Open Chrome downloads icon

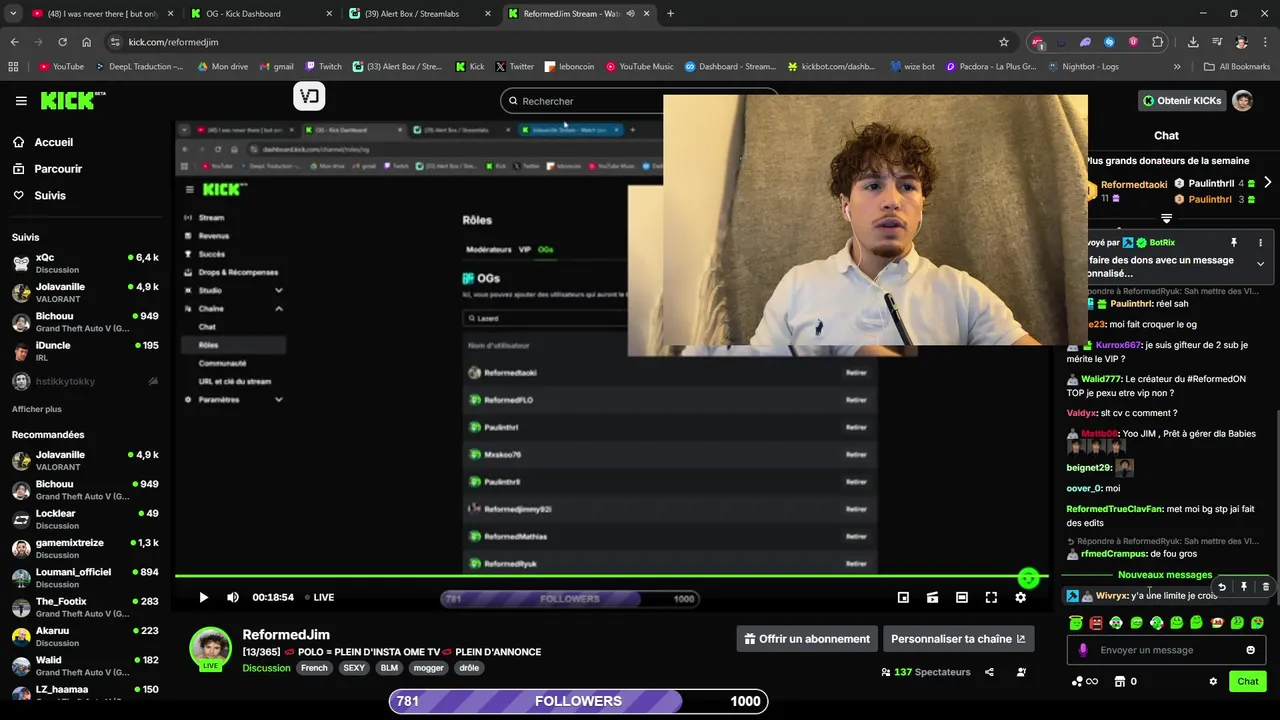click(x=1193, y=42)
